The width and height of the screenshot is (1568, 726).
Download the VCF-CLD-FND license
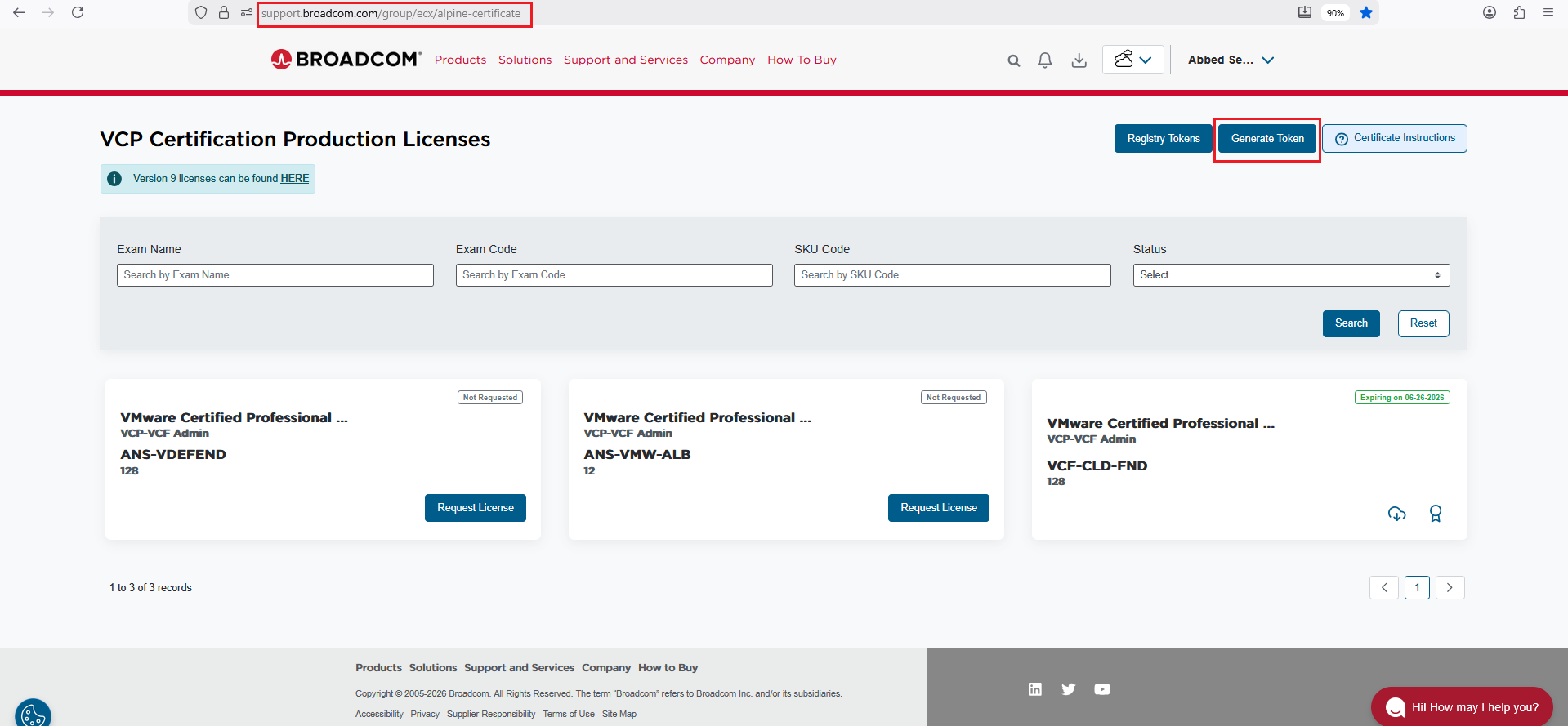tap(1396, 514)
